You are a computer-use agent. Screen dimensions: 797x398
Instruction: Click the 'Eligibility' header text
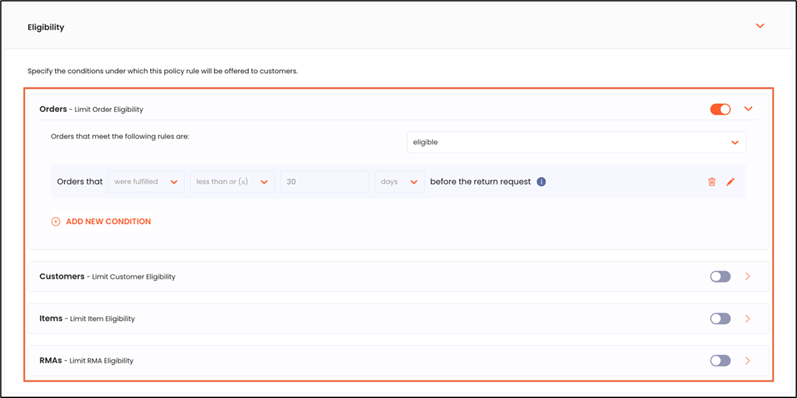(46, 27)
